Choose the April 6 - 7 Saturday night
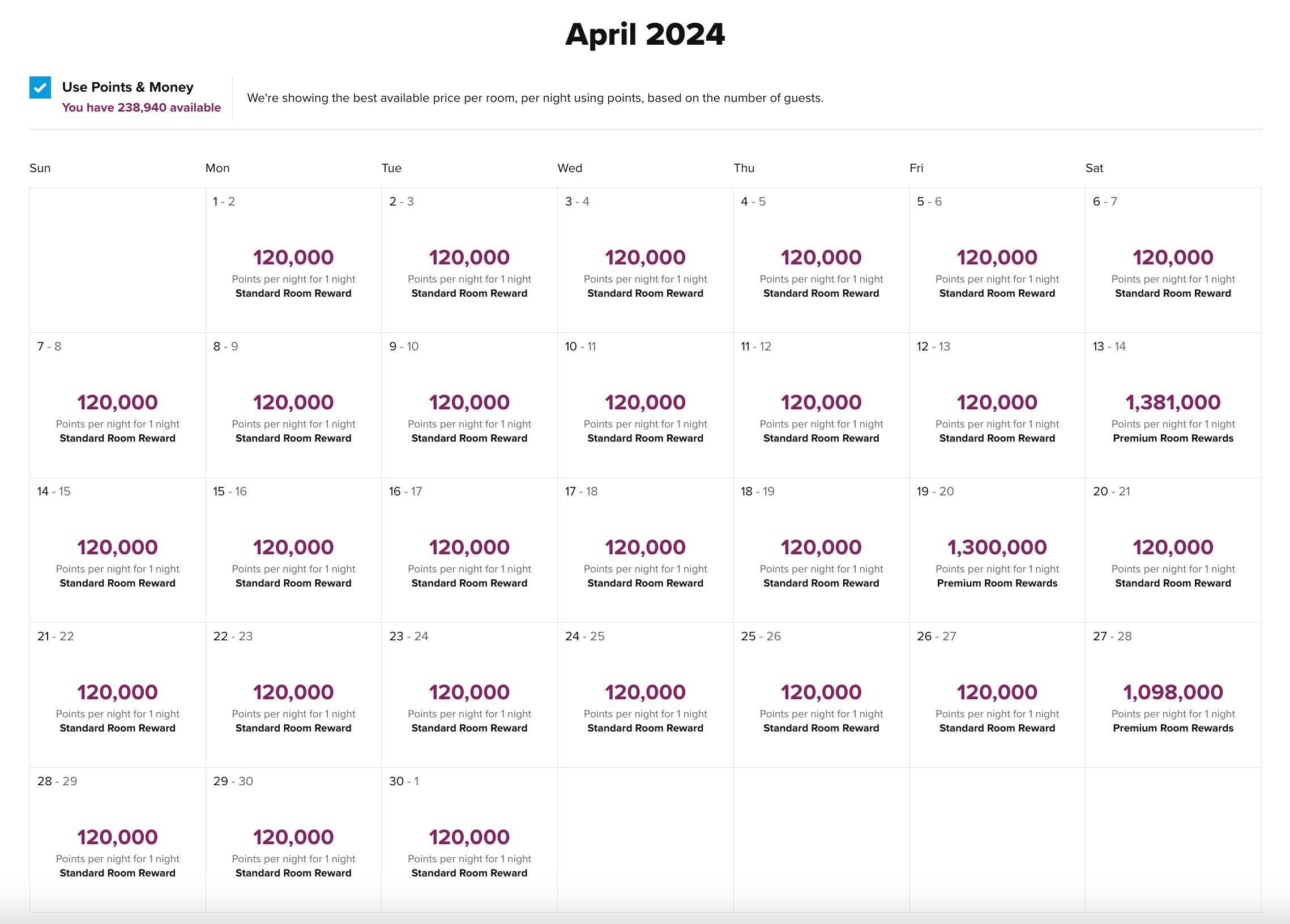Viewport: 1290px width, 924px height. pyautogui.click(x=1172, y=260)
